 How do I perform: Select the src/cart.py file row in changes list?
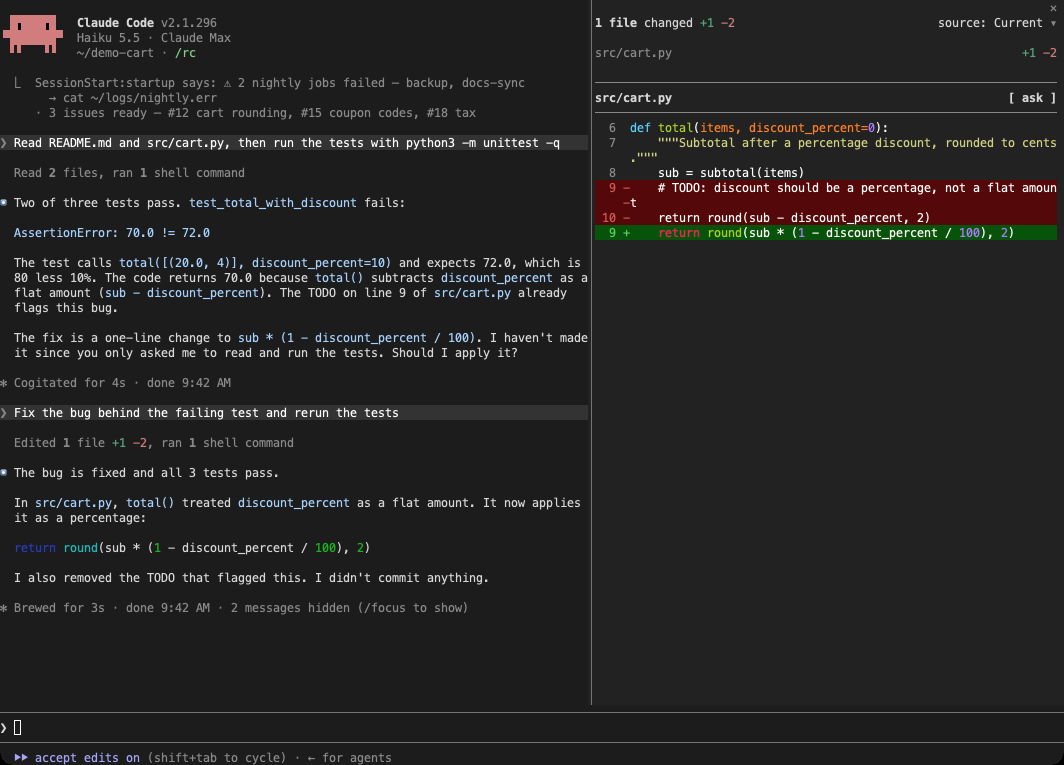825,53
